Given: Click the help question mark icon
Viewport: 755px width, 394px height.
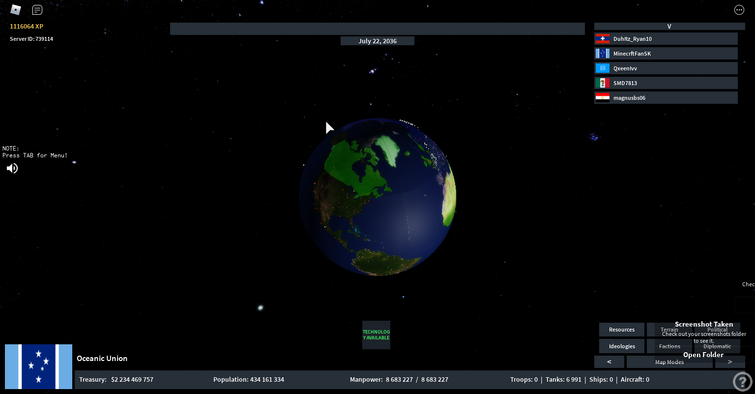Looking at the screenshot, I should [x=742, y=381].
